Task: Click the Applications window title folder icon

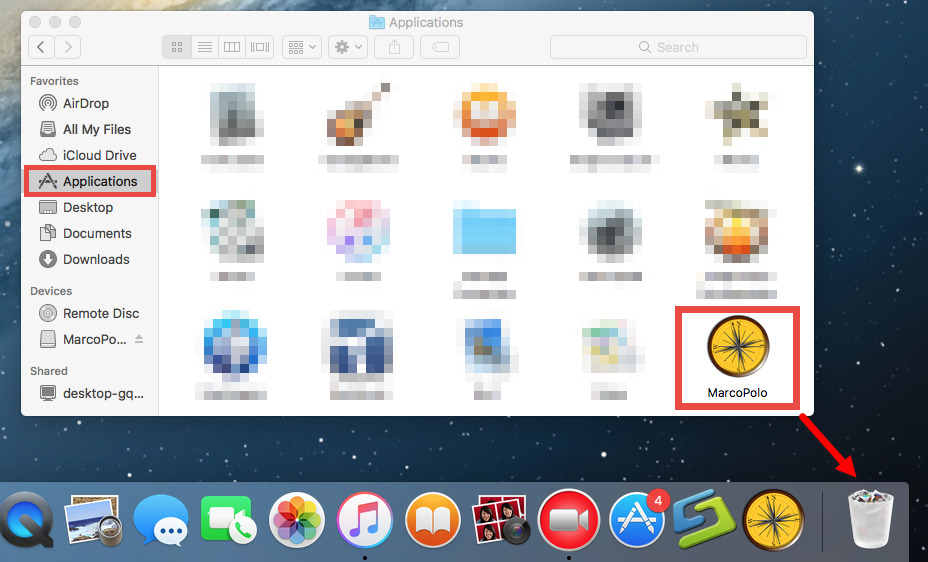Action: (377, 22)
